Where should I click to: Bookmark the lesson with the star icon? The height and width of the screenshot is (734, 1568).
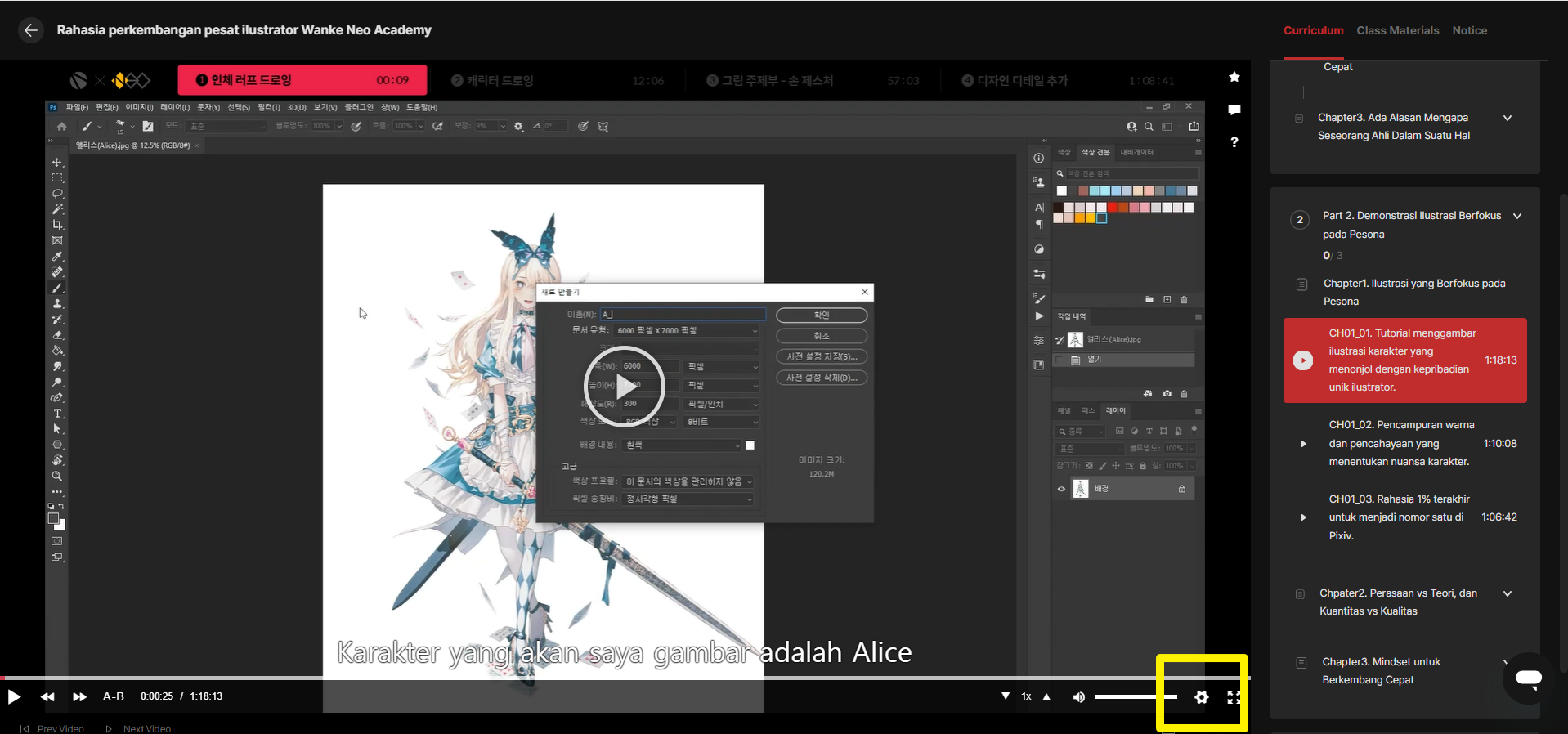1234,77
